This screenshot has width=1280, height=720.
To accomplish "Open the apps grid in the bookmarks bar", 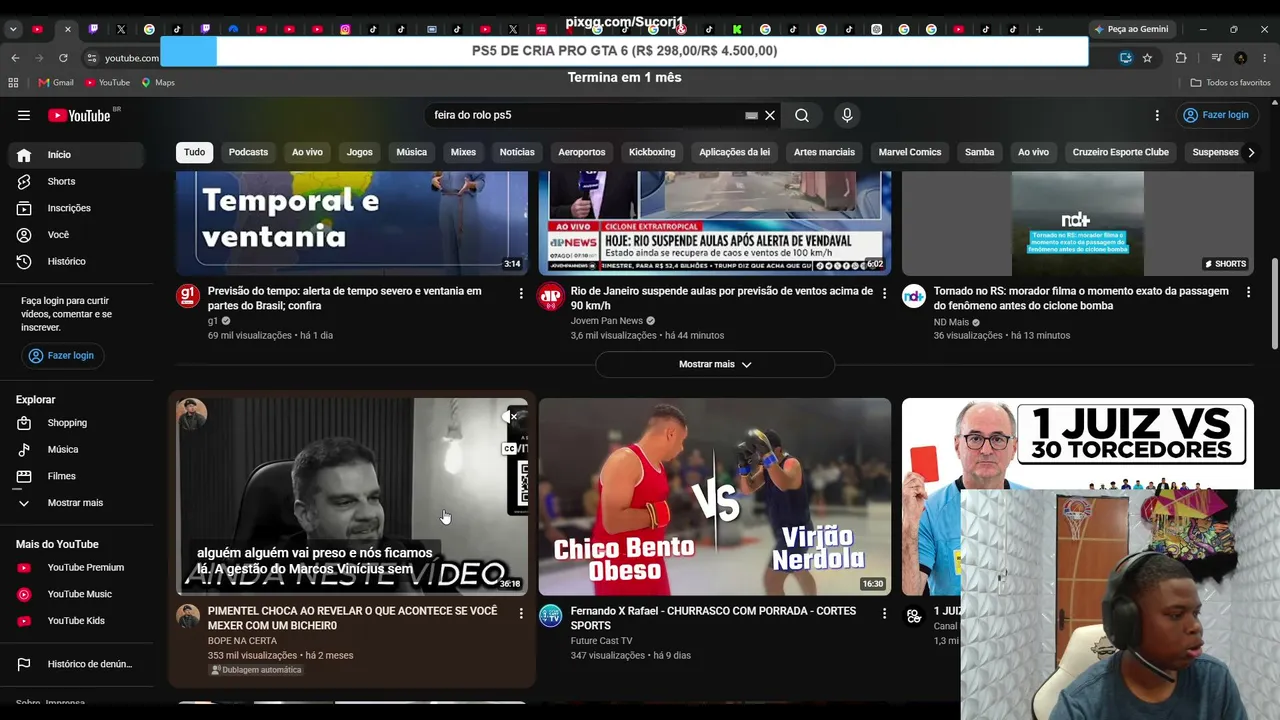I will coord(14,82).
